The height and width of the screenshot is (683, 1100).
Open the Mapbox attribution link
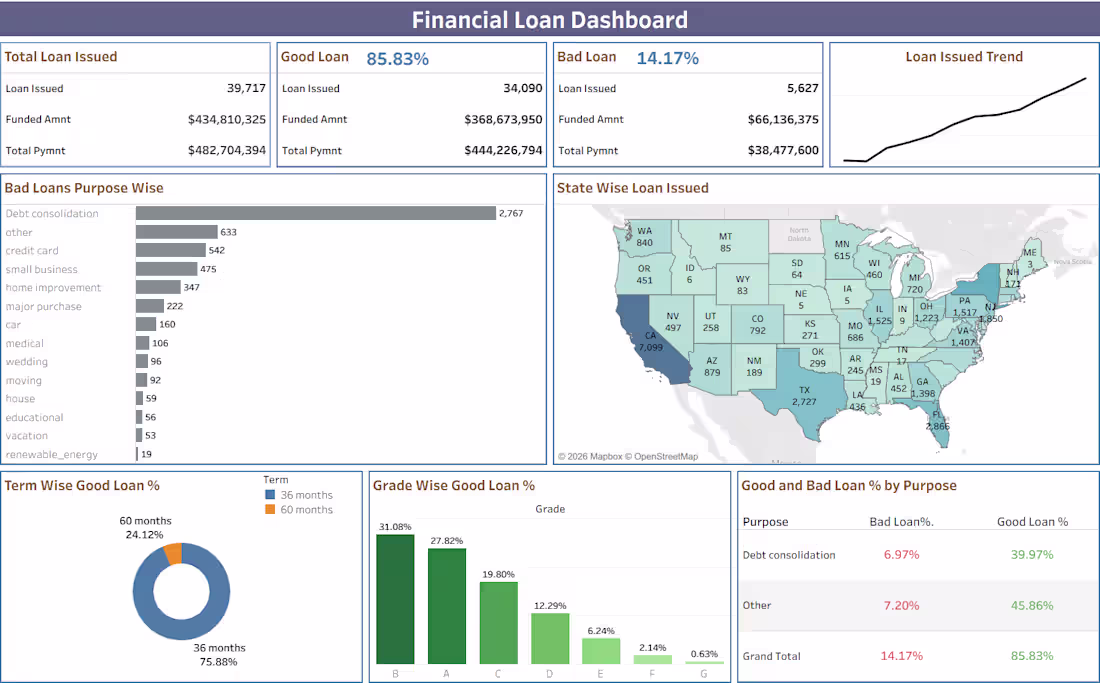pyautogui.click(x=590, y=457)
